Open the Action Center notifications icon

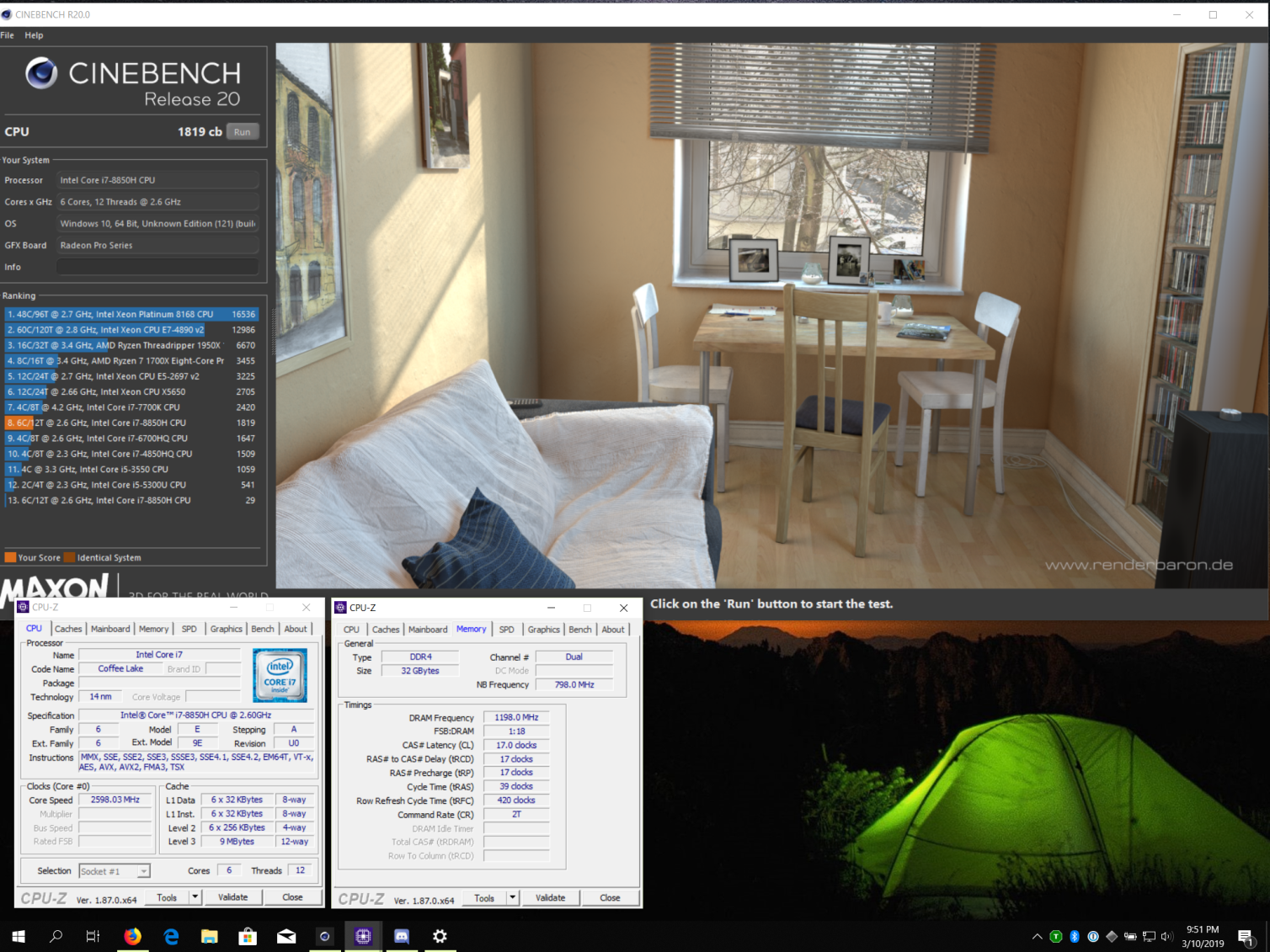pyautogui.click(x=1246, y=936)
